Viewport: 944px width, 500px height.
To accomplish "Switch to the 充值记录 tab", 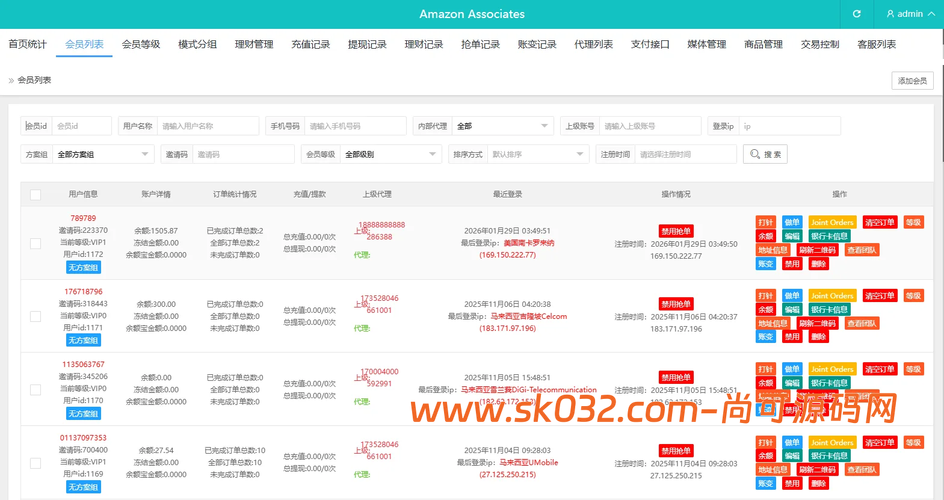I will coord(310,44).
